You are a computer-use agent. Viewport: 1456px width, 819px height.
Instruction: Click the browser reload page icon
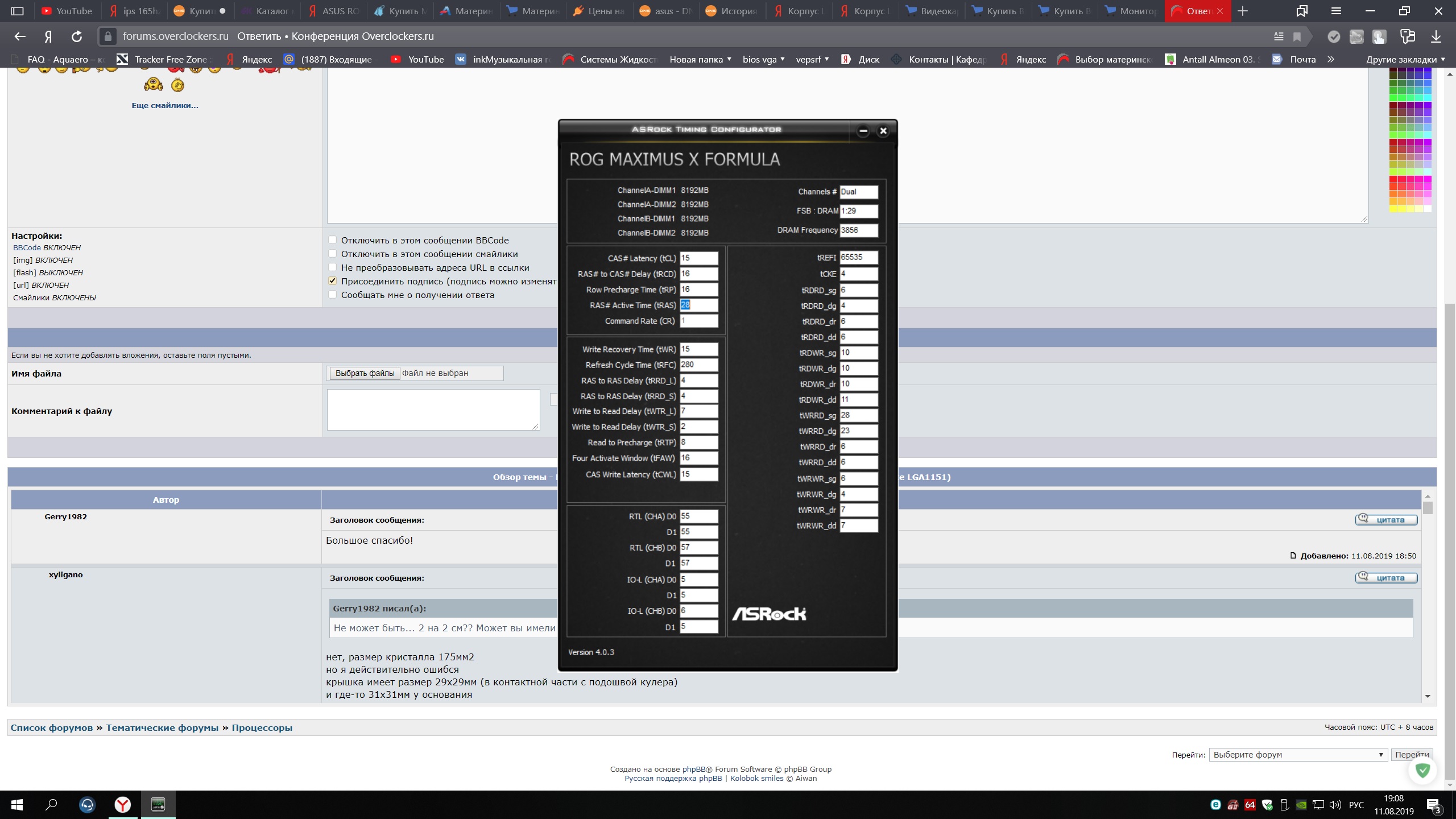[77, 36]
